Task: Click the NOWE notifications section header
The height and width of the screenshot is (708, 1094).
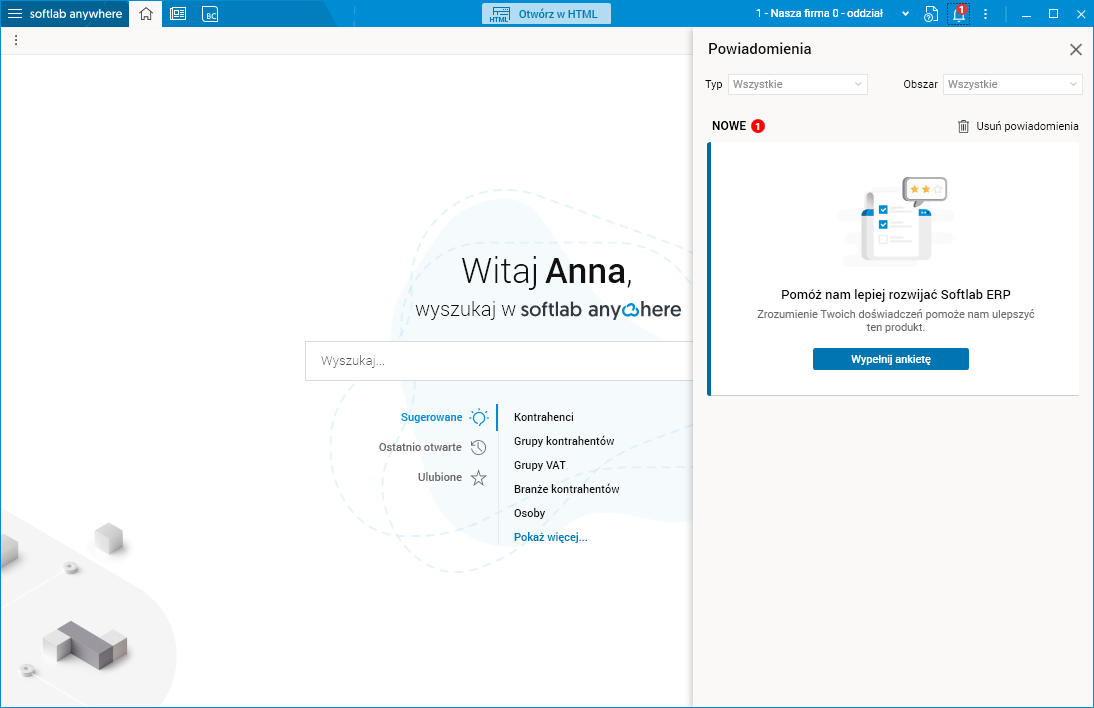Action: (x=738, y=126)
